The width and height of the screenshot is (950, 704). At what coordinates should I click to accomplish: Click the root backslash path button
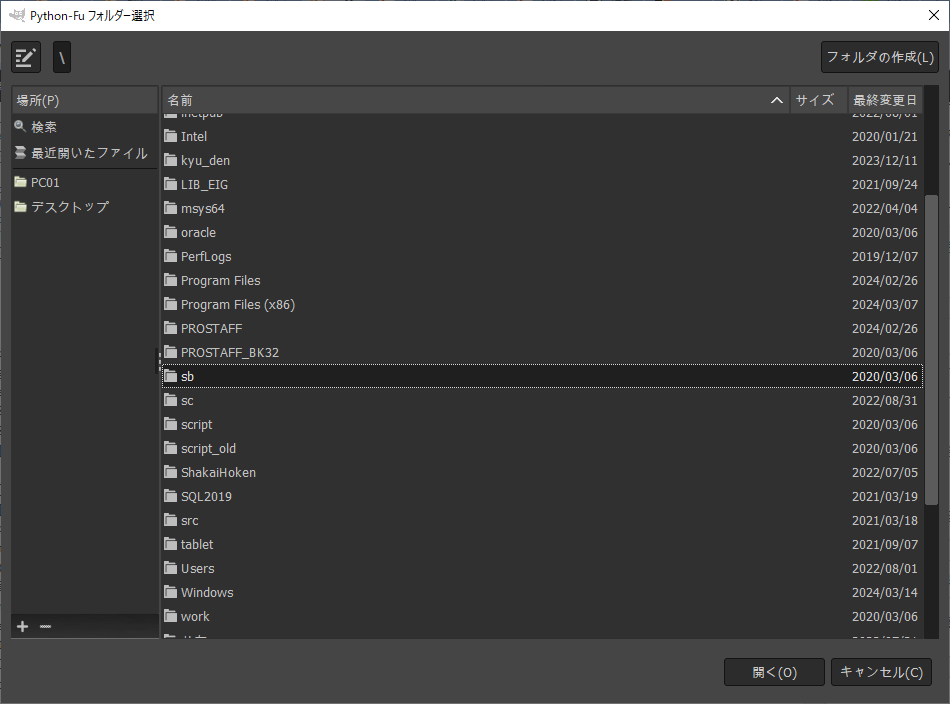(62, 58)
